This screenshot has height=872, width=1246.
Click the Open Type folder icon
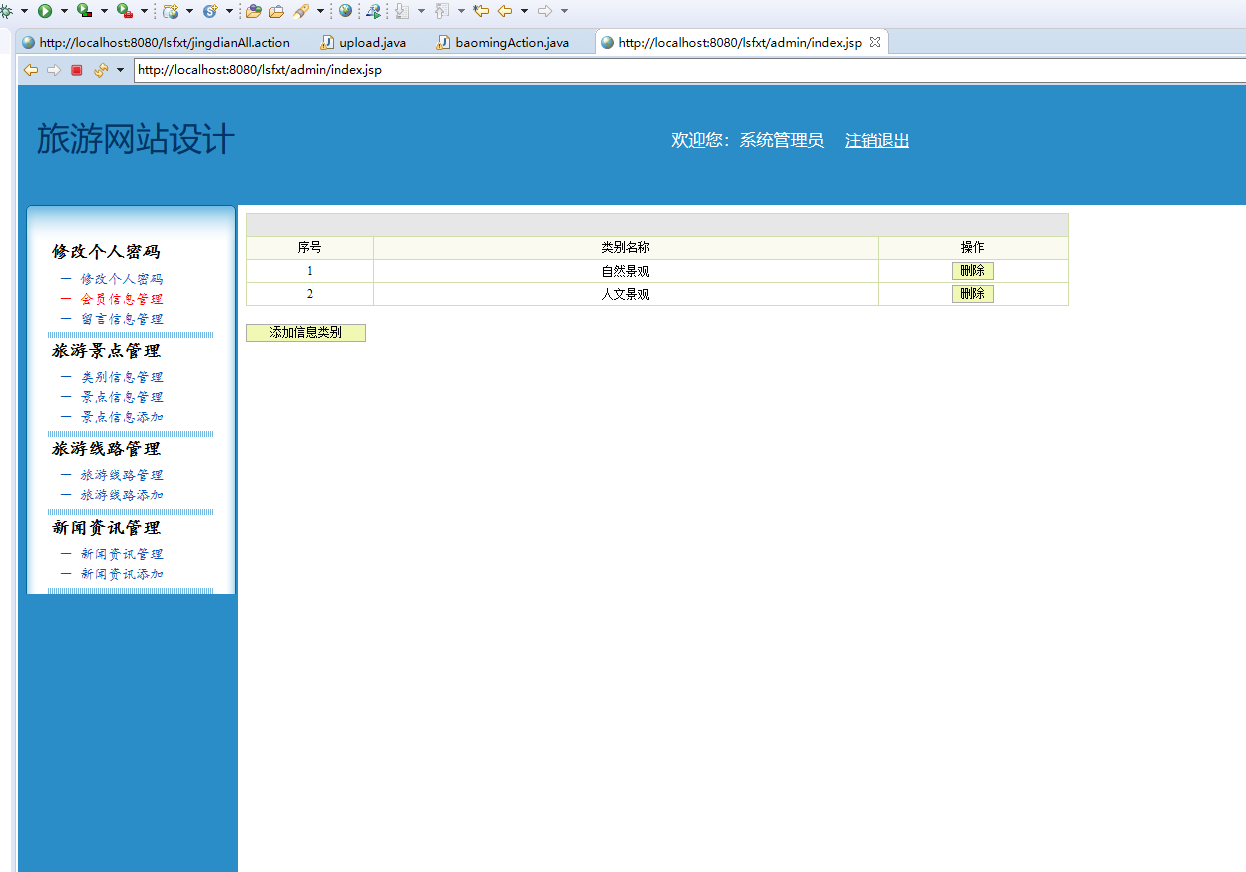pyautogui.click(x=254, y=11)
